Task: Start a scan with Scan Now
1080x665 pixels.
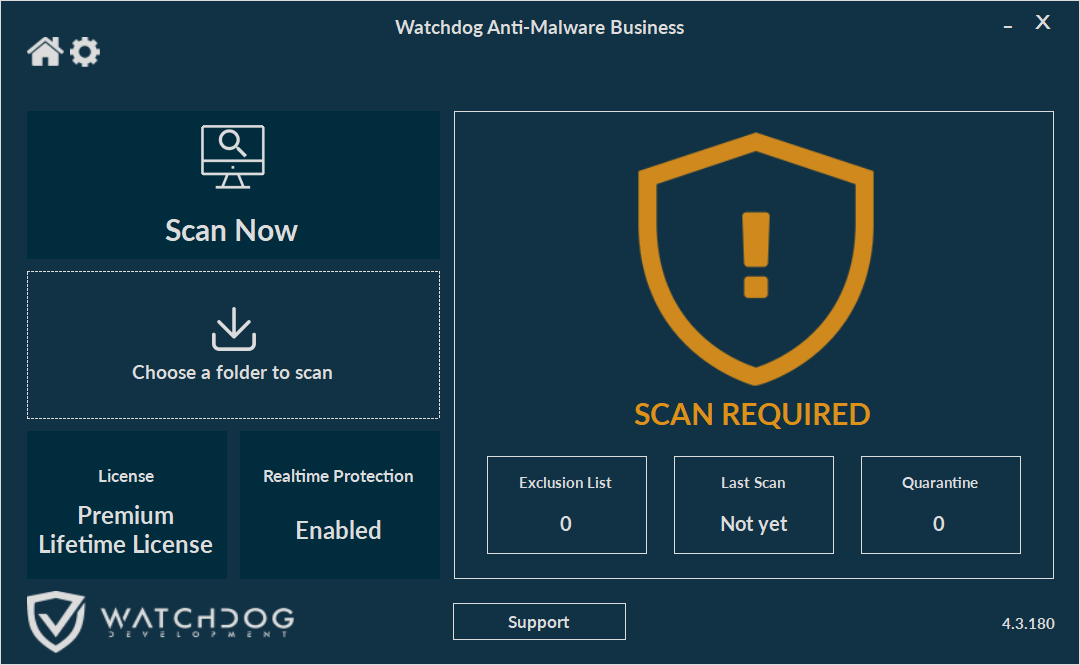Action: 233,185
